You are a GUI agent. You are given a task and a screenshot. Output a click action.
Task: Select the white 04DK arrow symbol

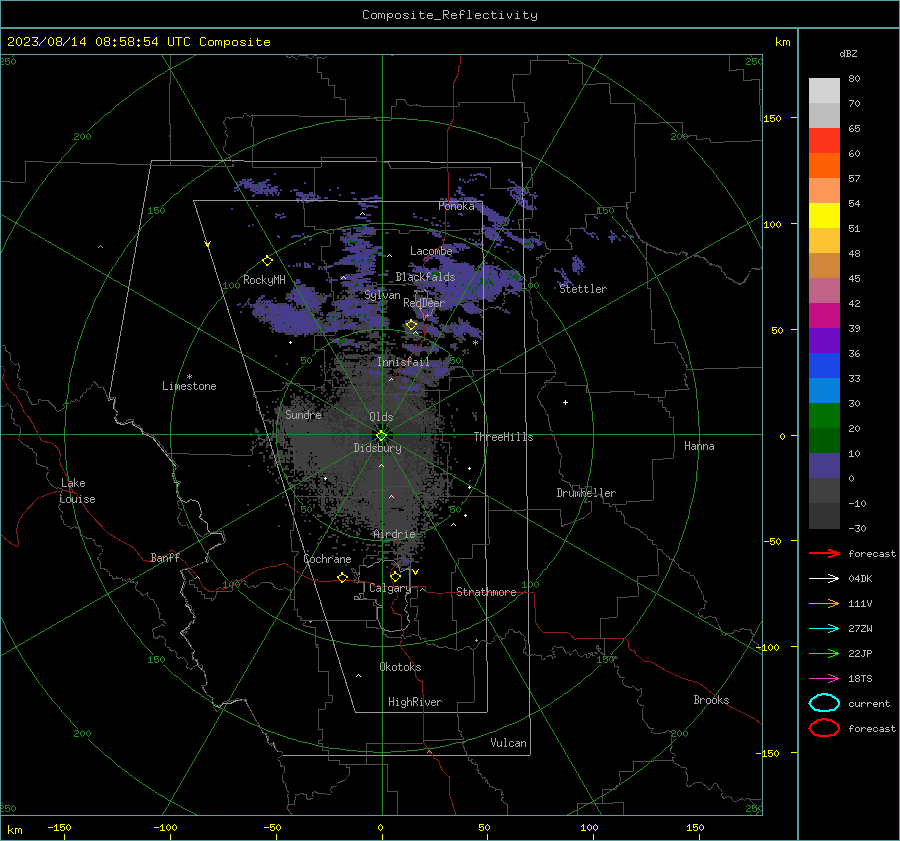pos(824,579)
